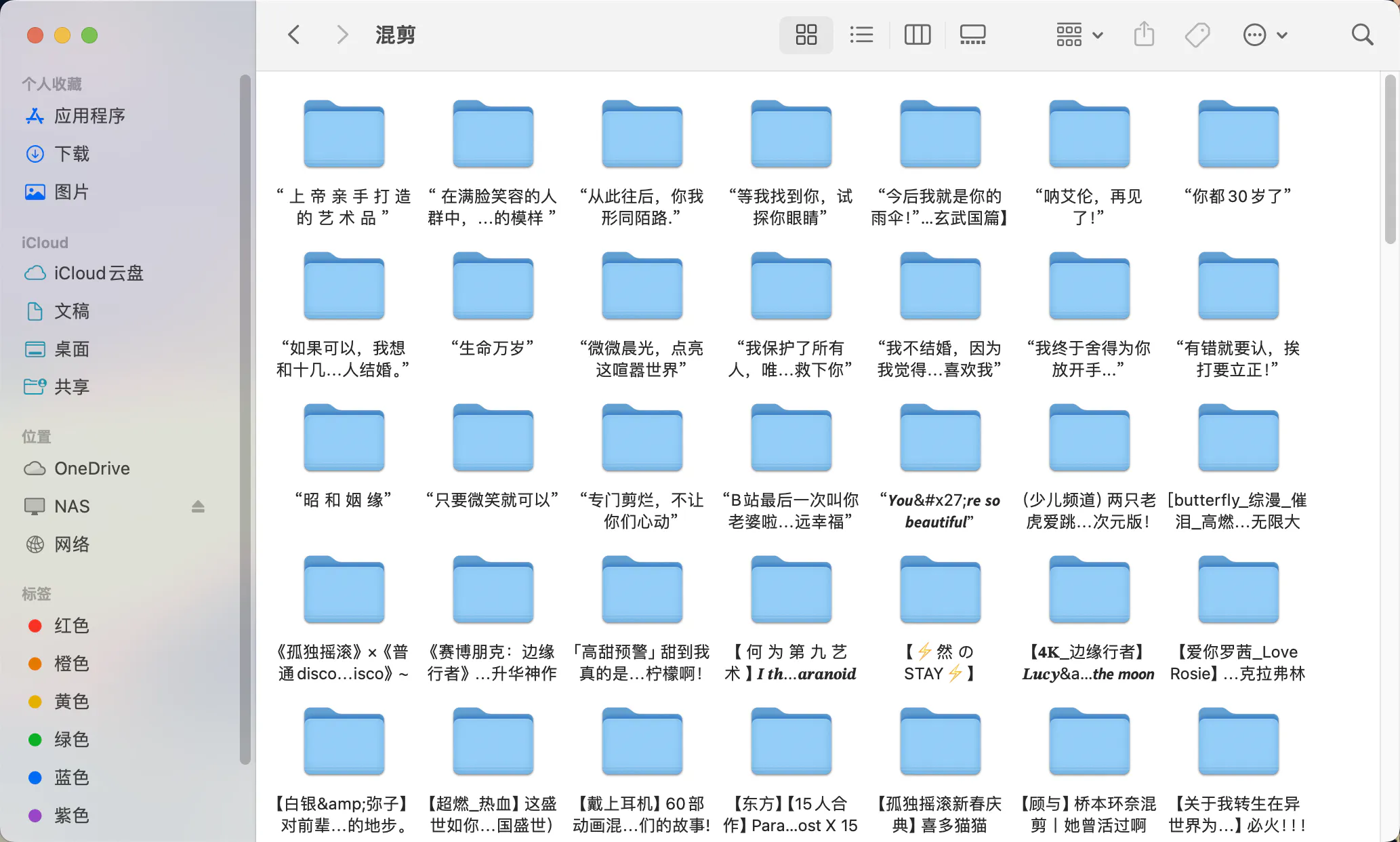
Task: Open 应用程序 in the sidebar
Action: [x=89, y=116]
